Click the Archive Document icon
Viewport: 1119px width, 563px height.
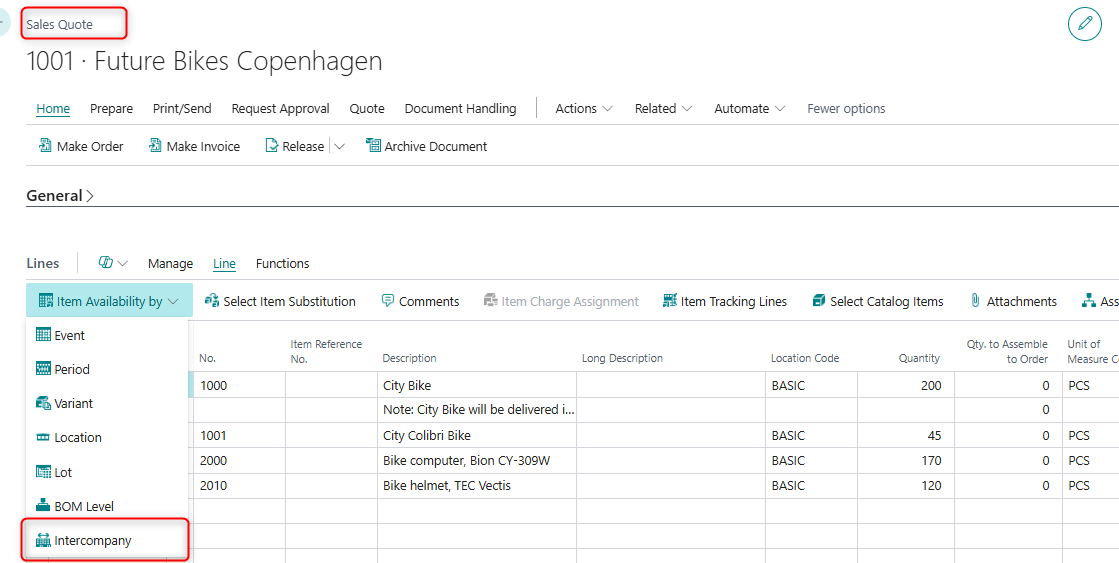[x=373, y=146]
